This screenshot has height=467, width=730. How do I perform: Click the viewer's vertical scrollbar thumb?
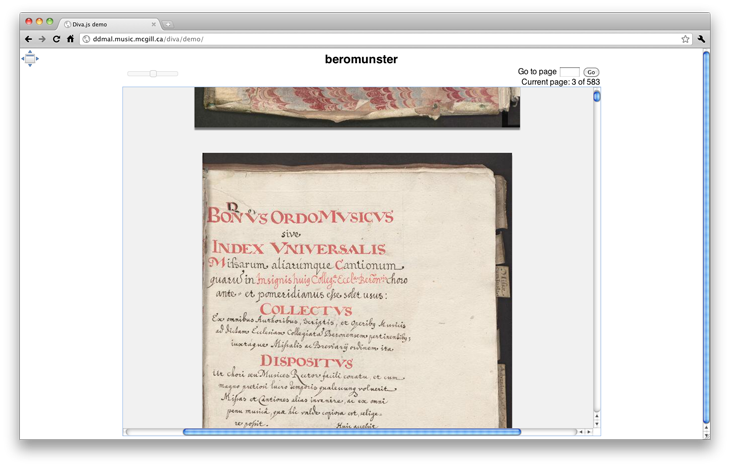click(x=597, y=97)
